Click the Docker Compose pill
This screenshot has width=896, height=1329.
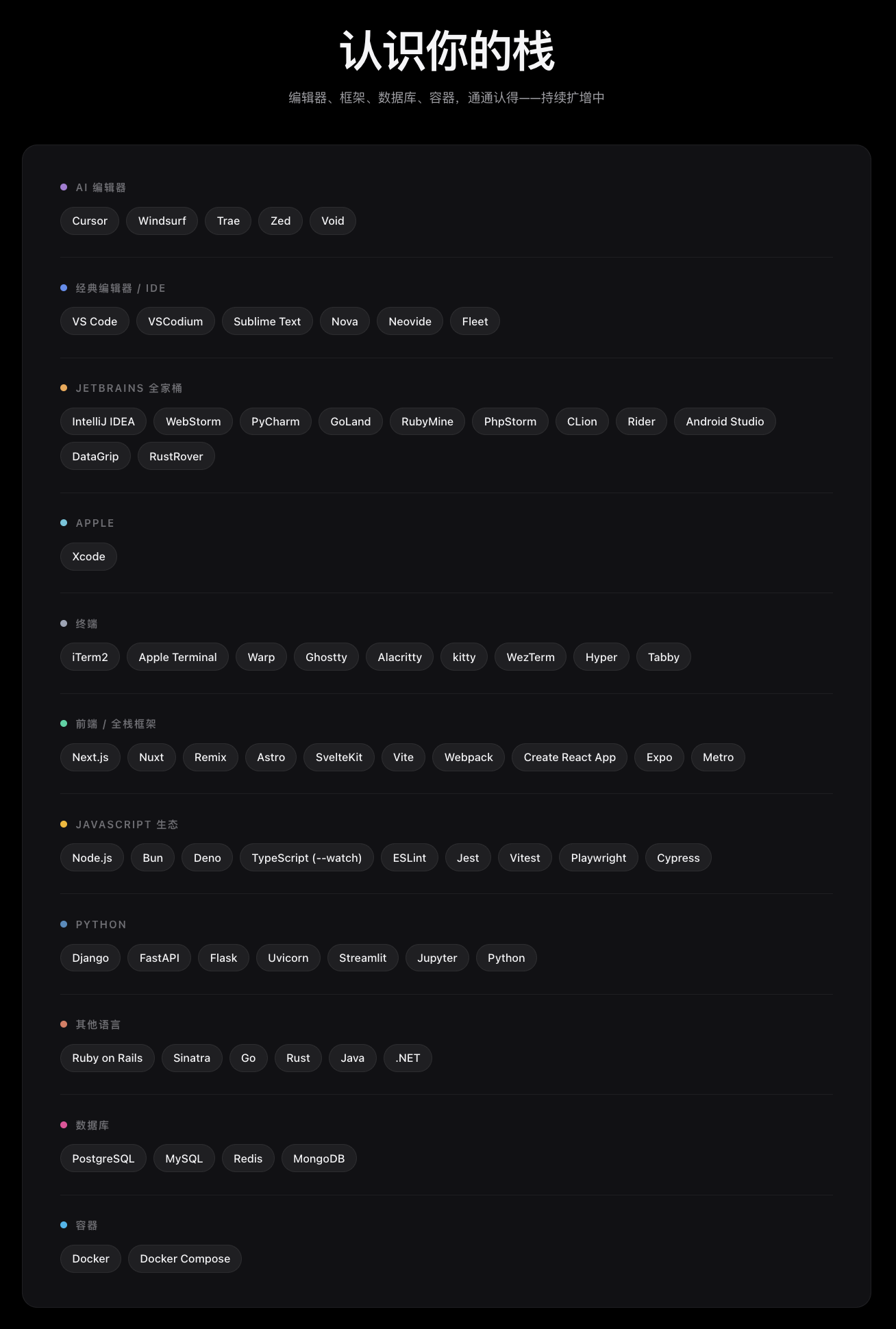[x=185, y=1258]
